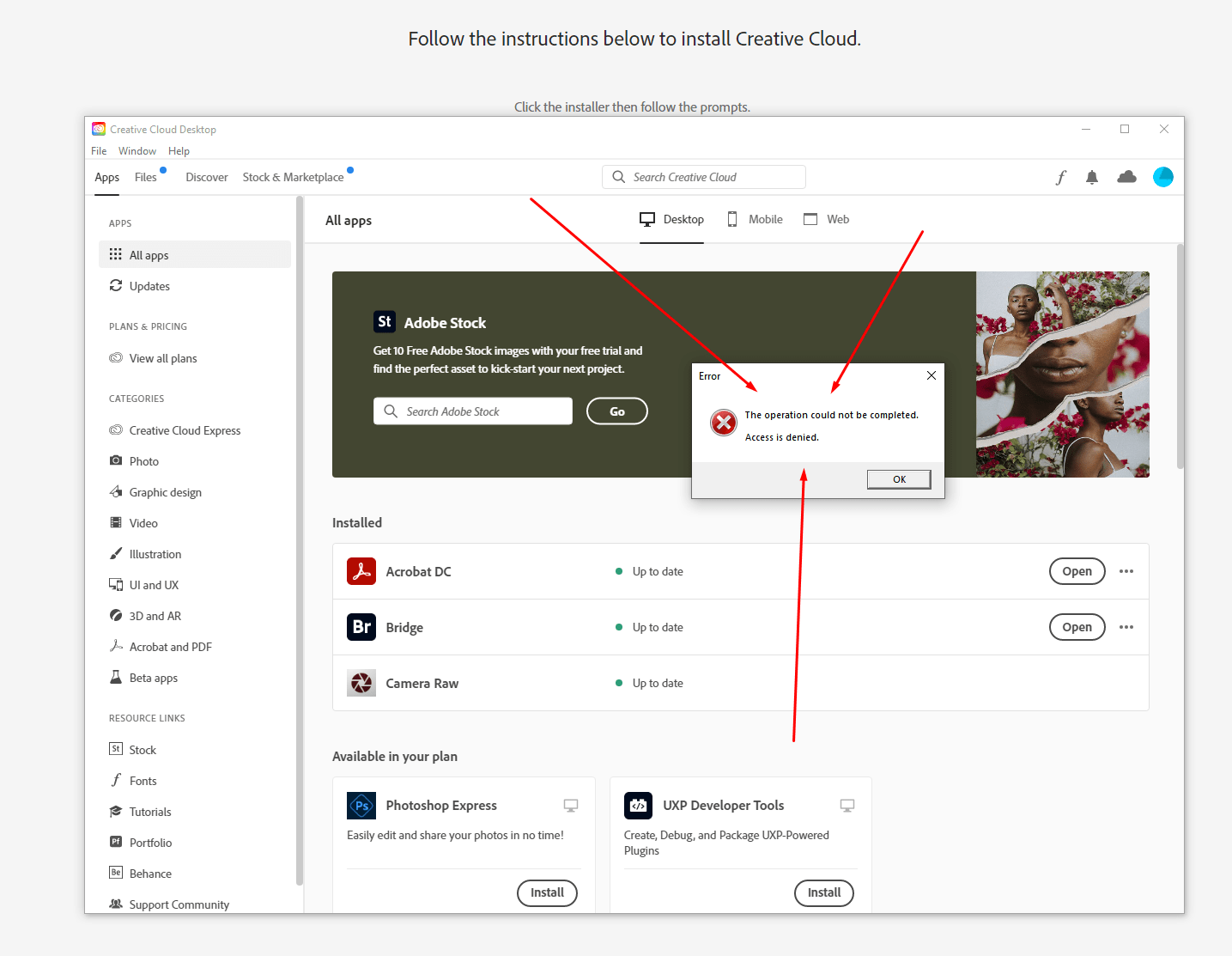Select the Mobile apps tab
Viewport: 1232px width, 956px height.
point(755,219)
